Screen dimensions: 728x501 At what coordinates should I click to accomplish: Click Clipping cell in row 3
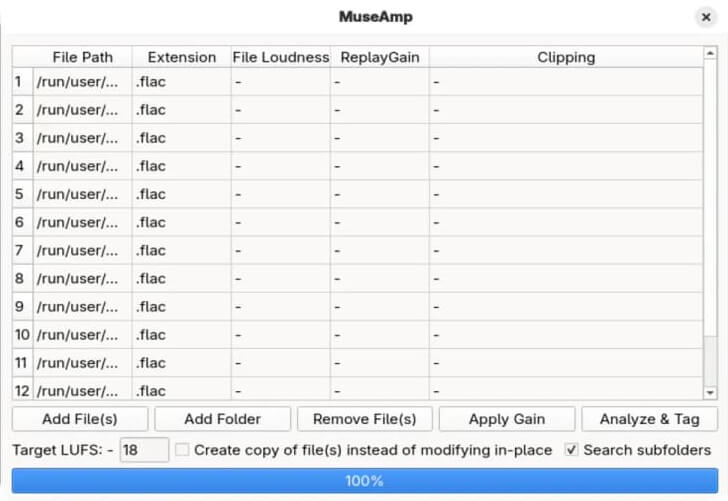(566, 138)
